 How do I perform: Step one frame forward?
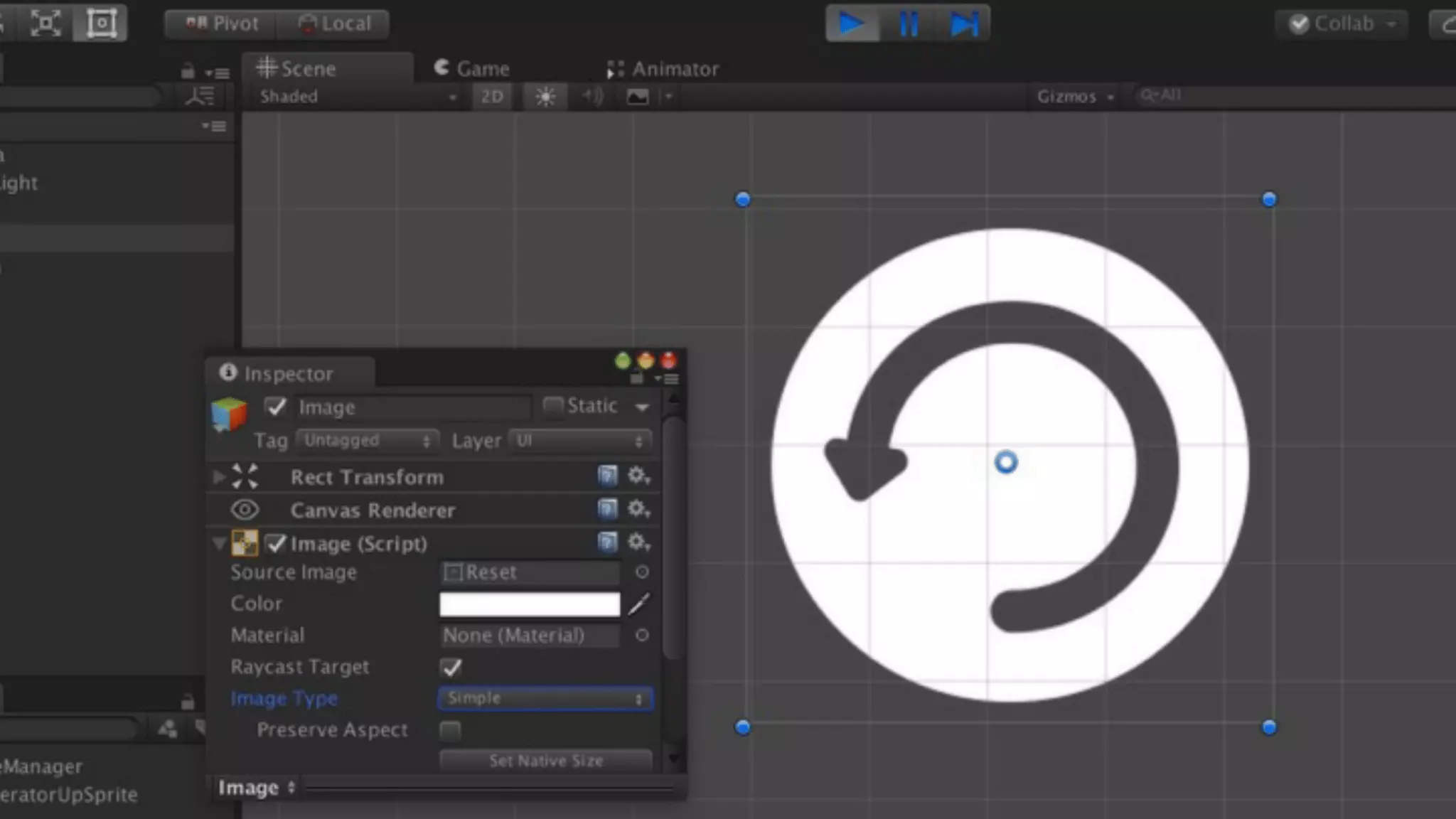pyautogui.click(x=964, y=23)
